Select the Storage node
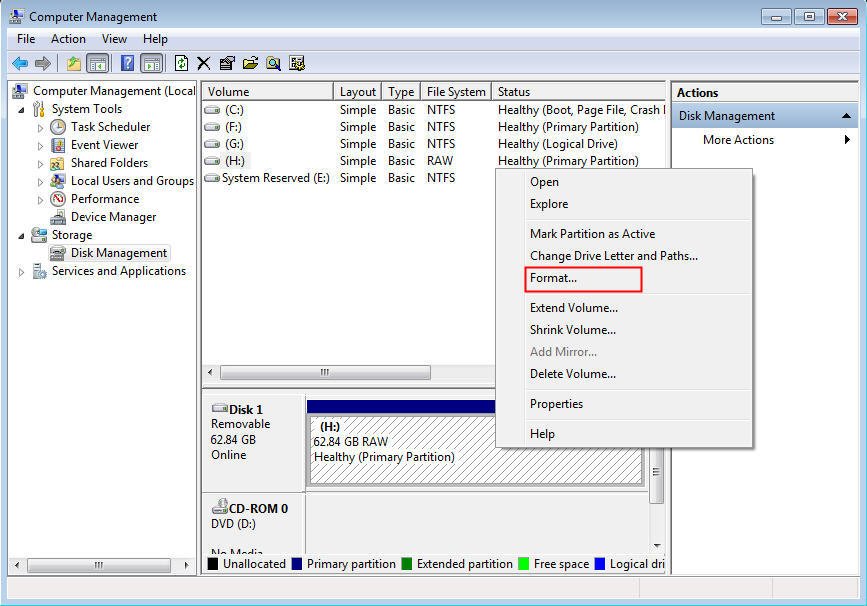Screen dimensions: 867x606 point(72,235)
